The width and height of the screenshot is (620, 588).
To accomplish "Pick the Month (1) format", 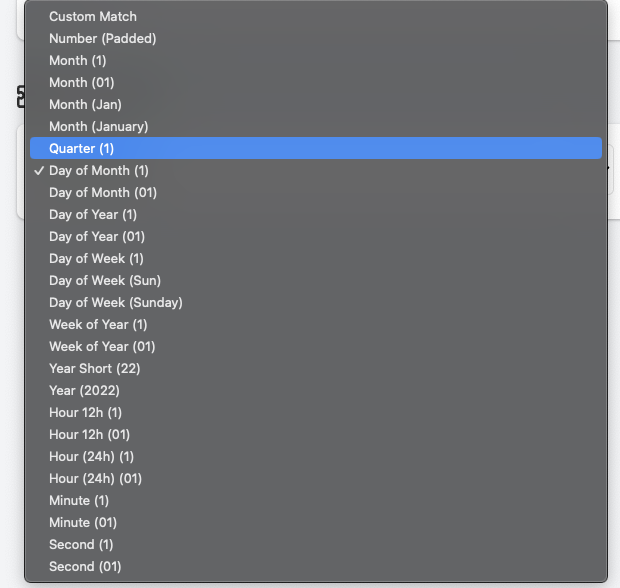I will [x=78, y=61].
